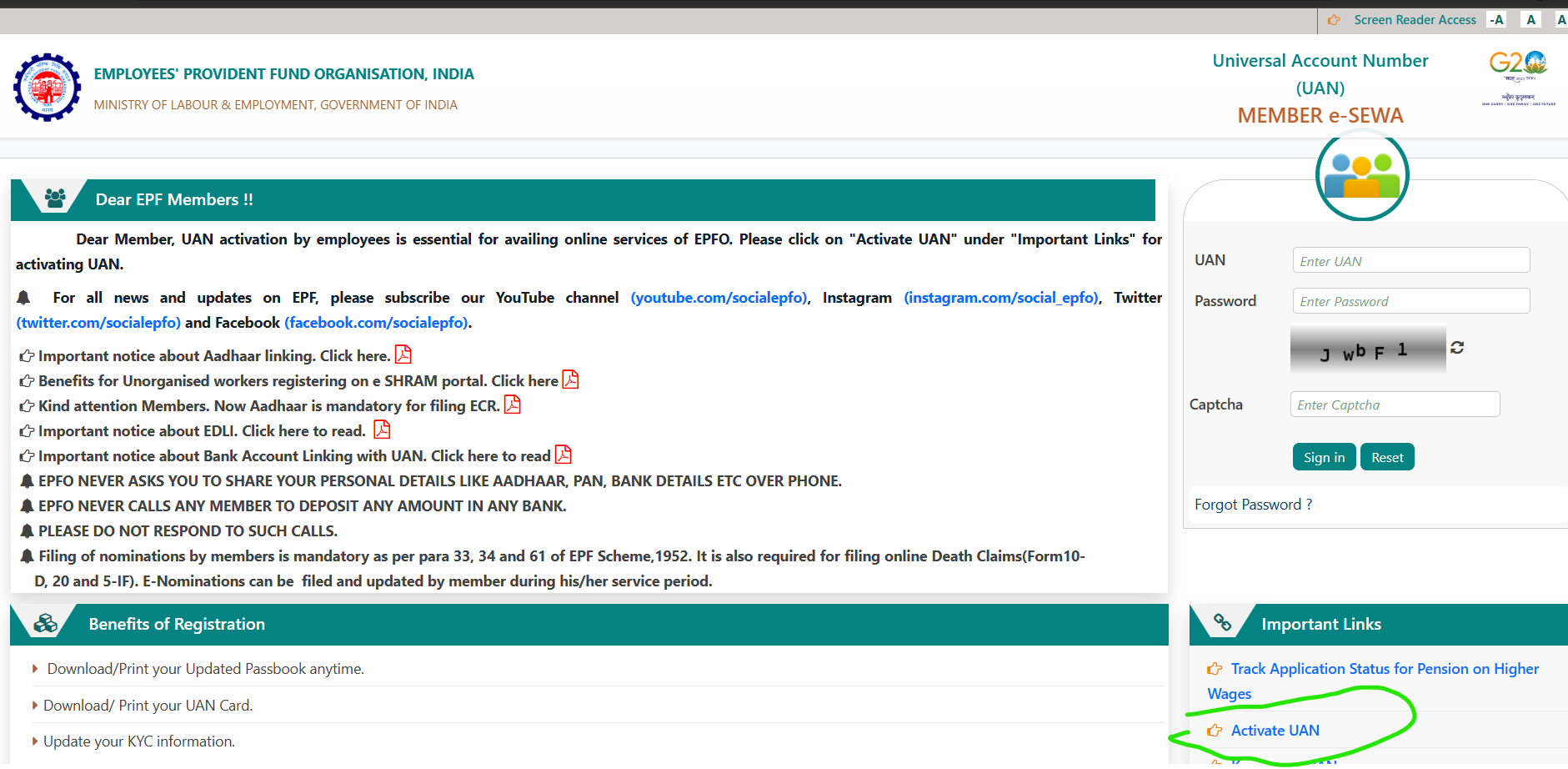The width and height of the screenshot is (1568, 769).
Task: Click the hand icon beside Screen Reader Access
Action: tap(1334, 20)
